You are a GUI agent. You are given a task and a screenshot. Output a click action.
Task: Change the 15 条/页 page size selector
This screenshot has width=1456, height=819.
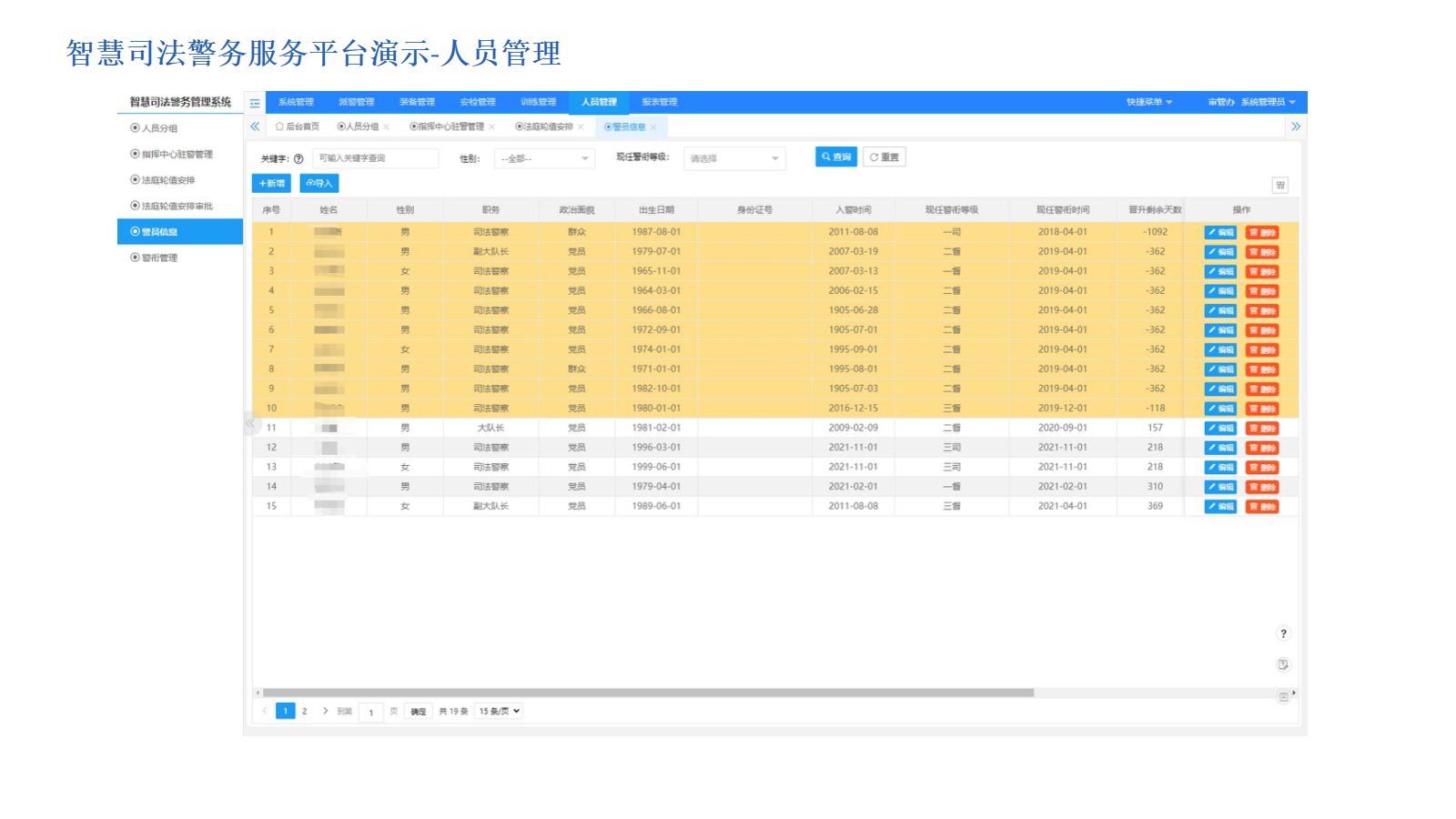point(499,712)
